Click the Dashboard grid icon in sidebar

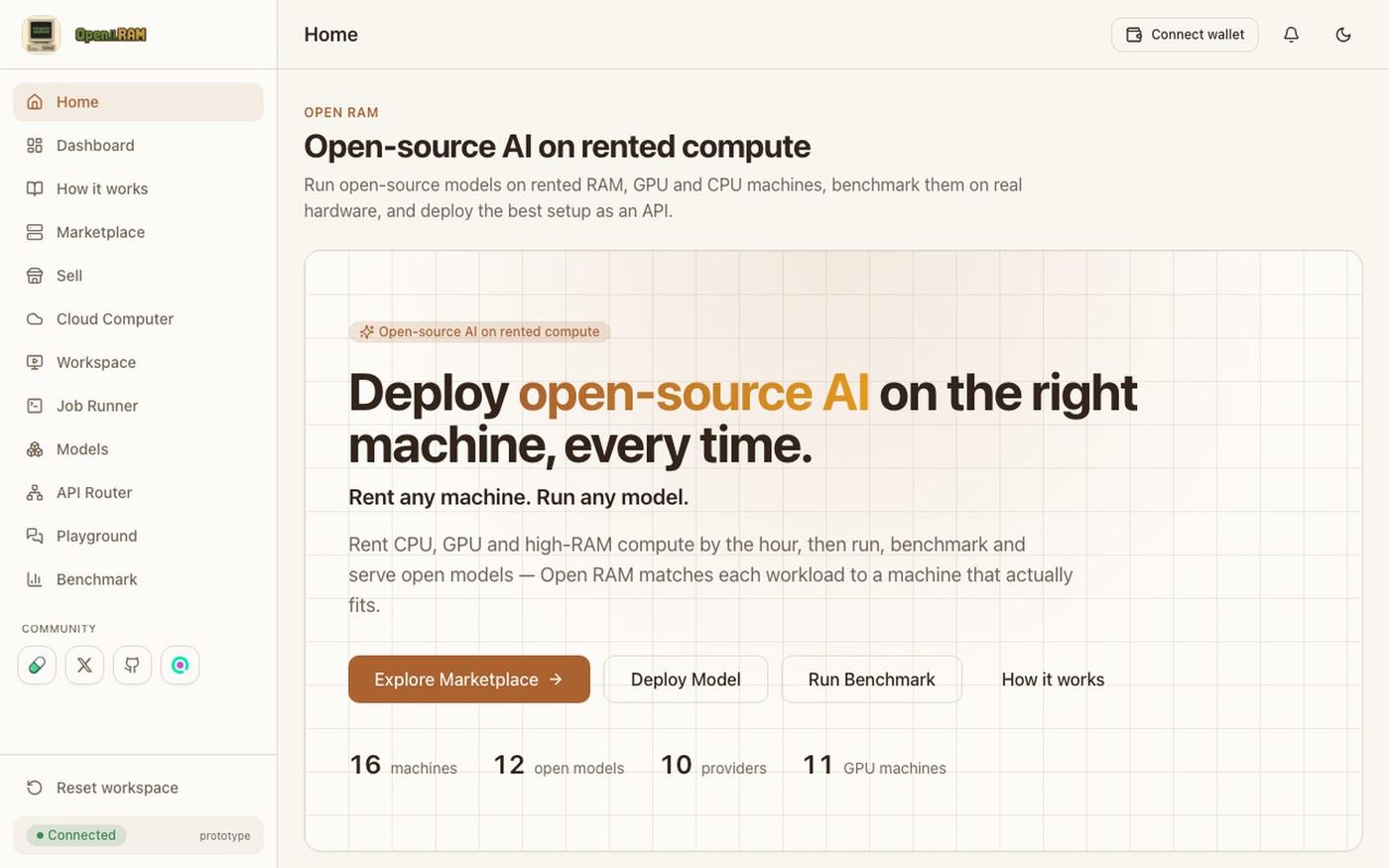[35, 146]
